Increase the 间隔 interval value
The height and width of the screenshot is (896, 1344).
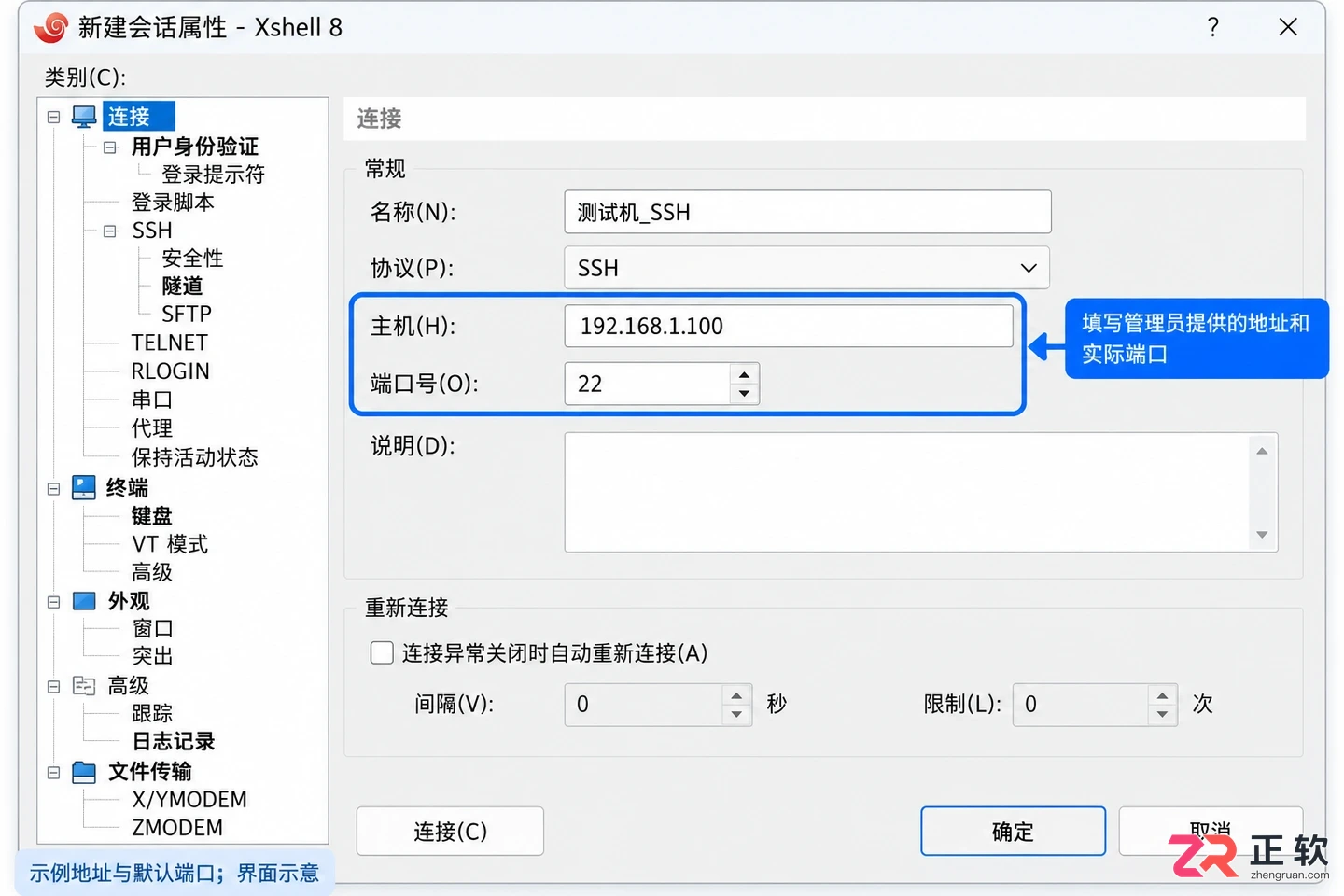[x=736, y=696]
